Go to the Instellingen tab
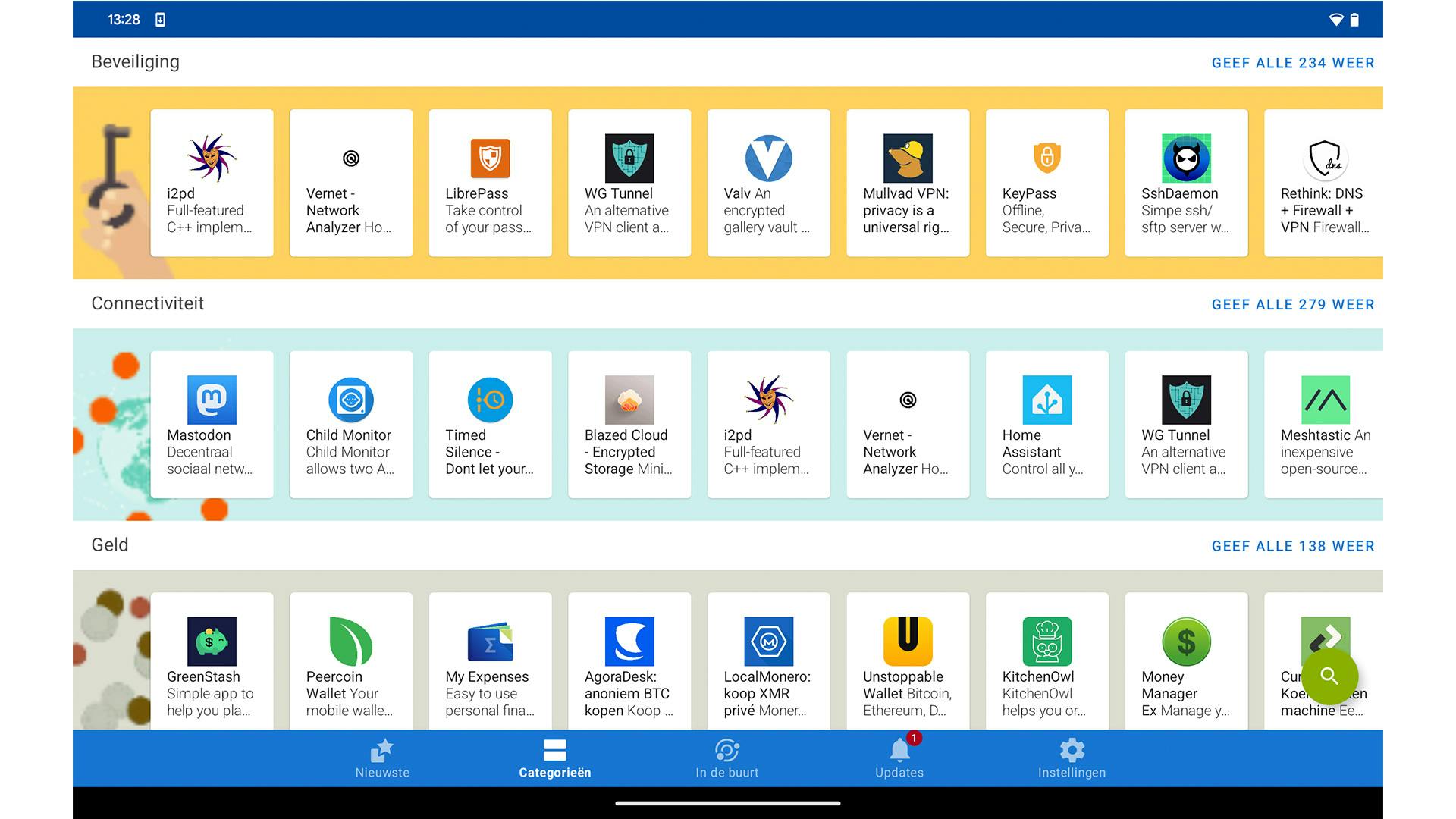Image resolution: width=1456 pixels, height=819 pixels. tap(1072, 758)
